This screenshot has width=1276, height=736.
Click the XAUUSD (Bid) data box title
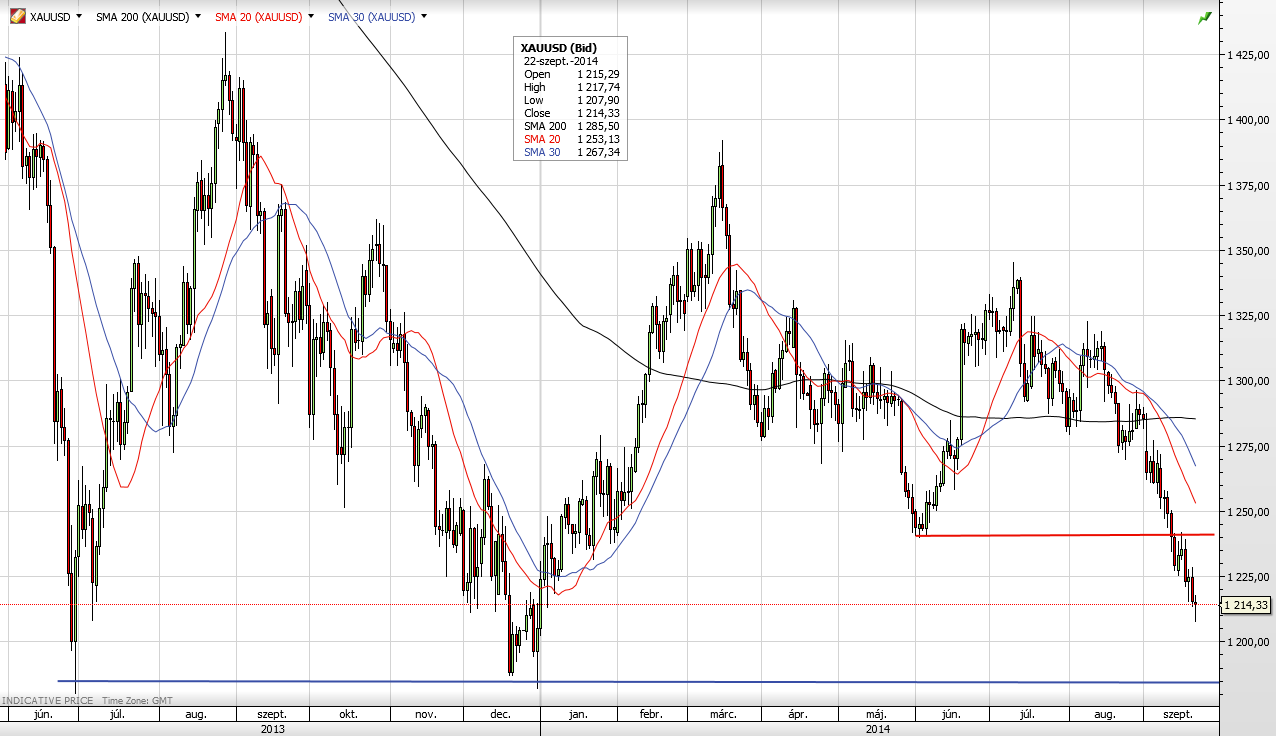[x=558, y=47]
